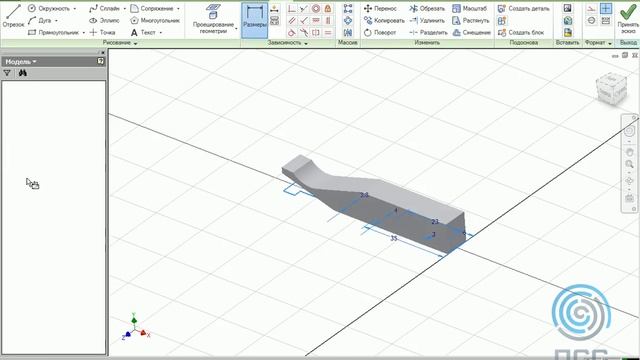The width and height of the screenshot is (640, 360).
Task: Click the Проецирование геометрии tool
Action: coord(213,19)
